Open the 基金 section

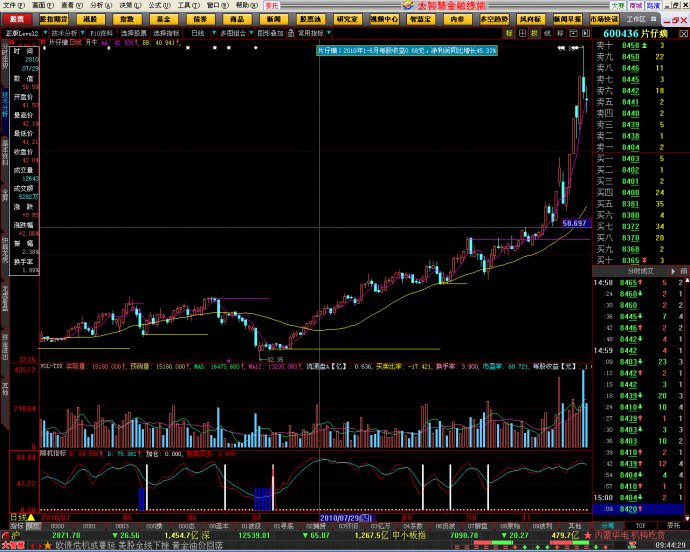pyautogui.click(x=163, y=19)
